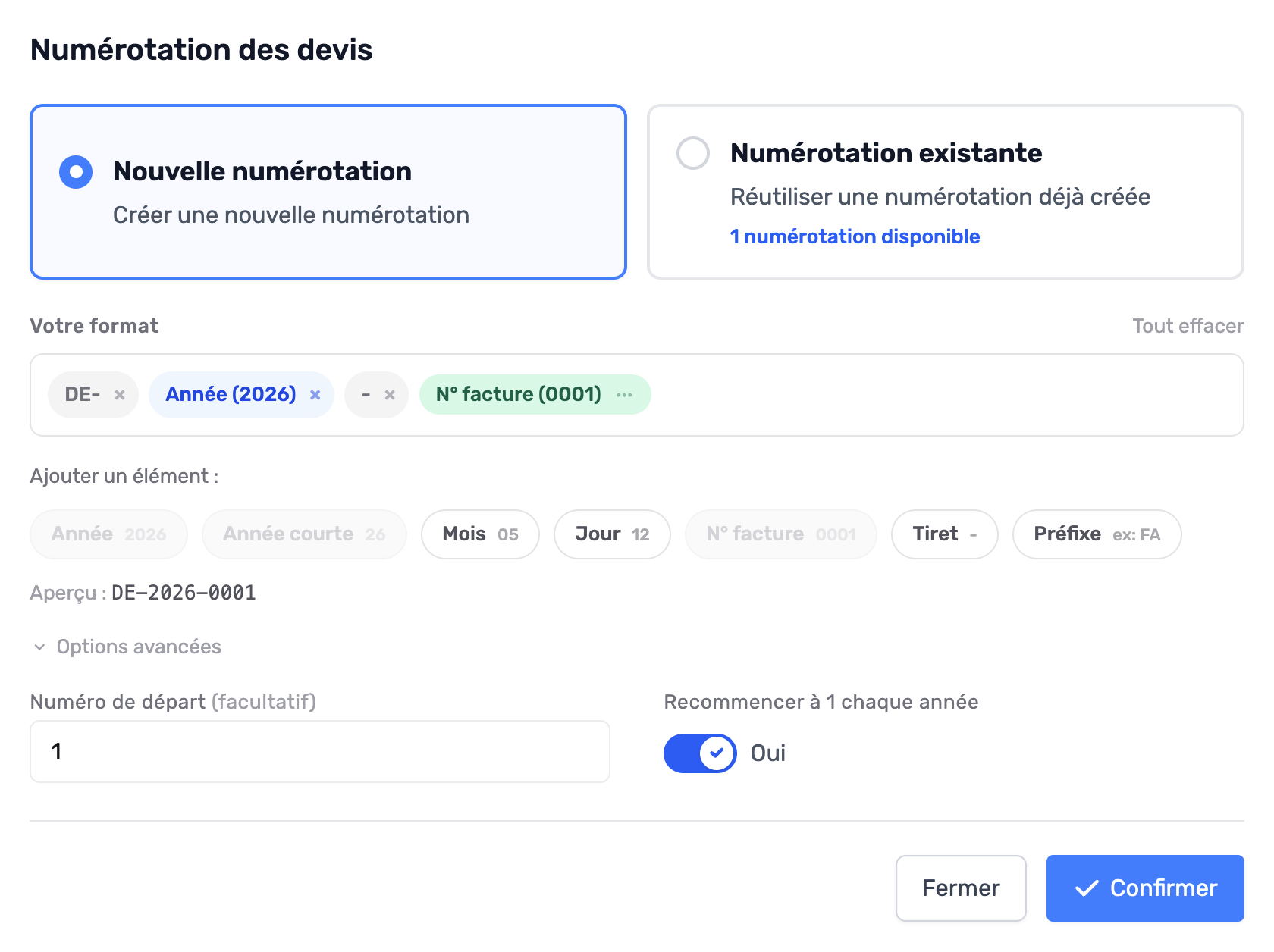Click the disabled Année courte 26 element
Image resolution: width=1274 pixels, height=952 pixels.
(x=304, y=534)
